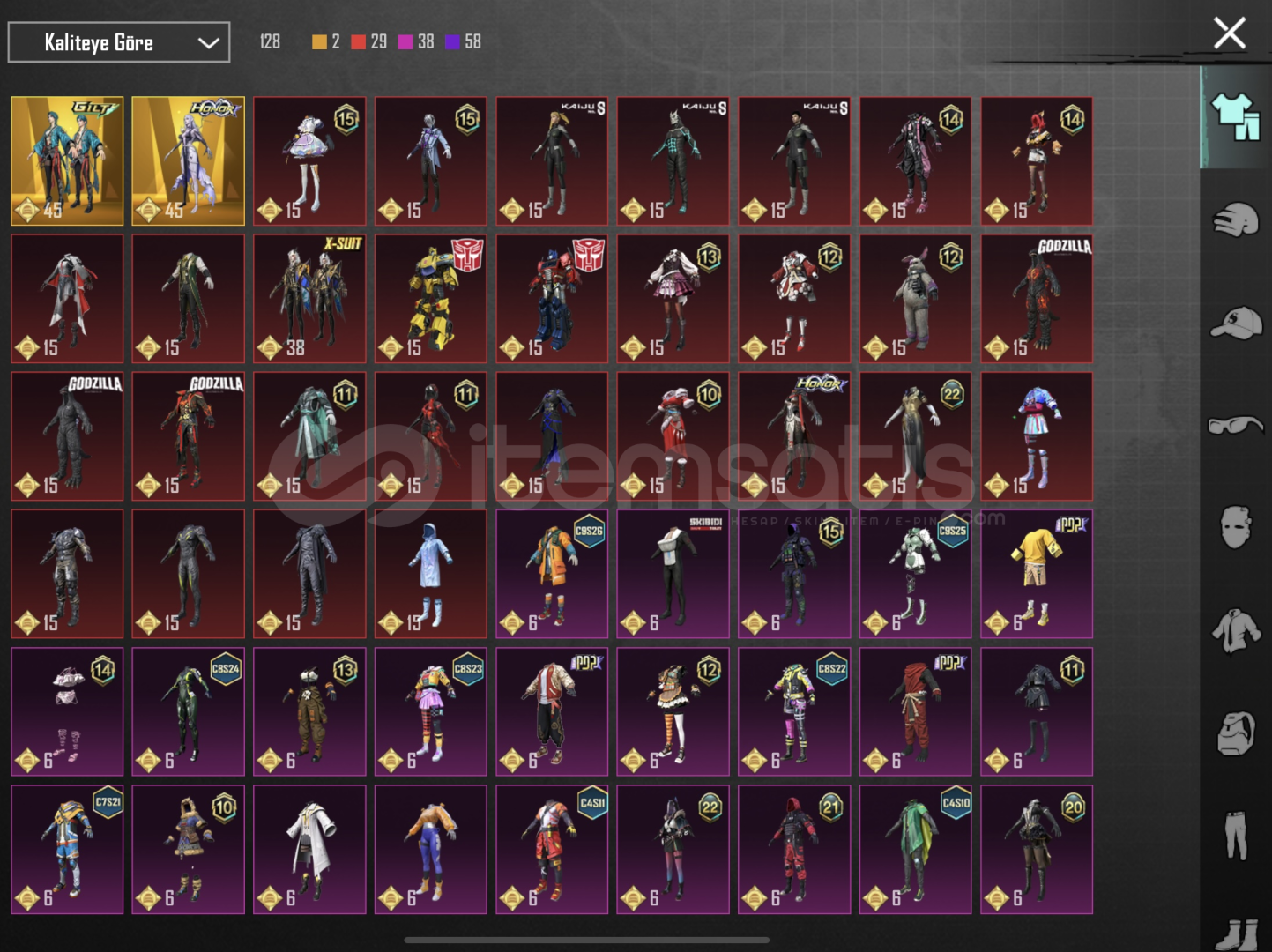Choose the red ninja PDP outfit
Viewport: 1272px width, 952px height.
[916, 711]
